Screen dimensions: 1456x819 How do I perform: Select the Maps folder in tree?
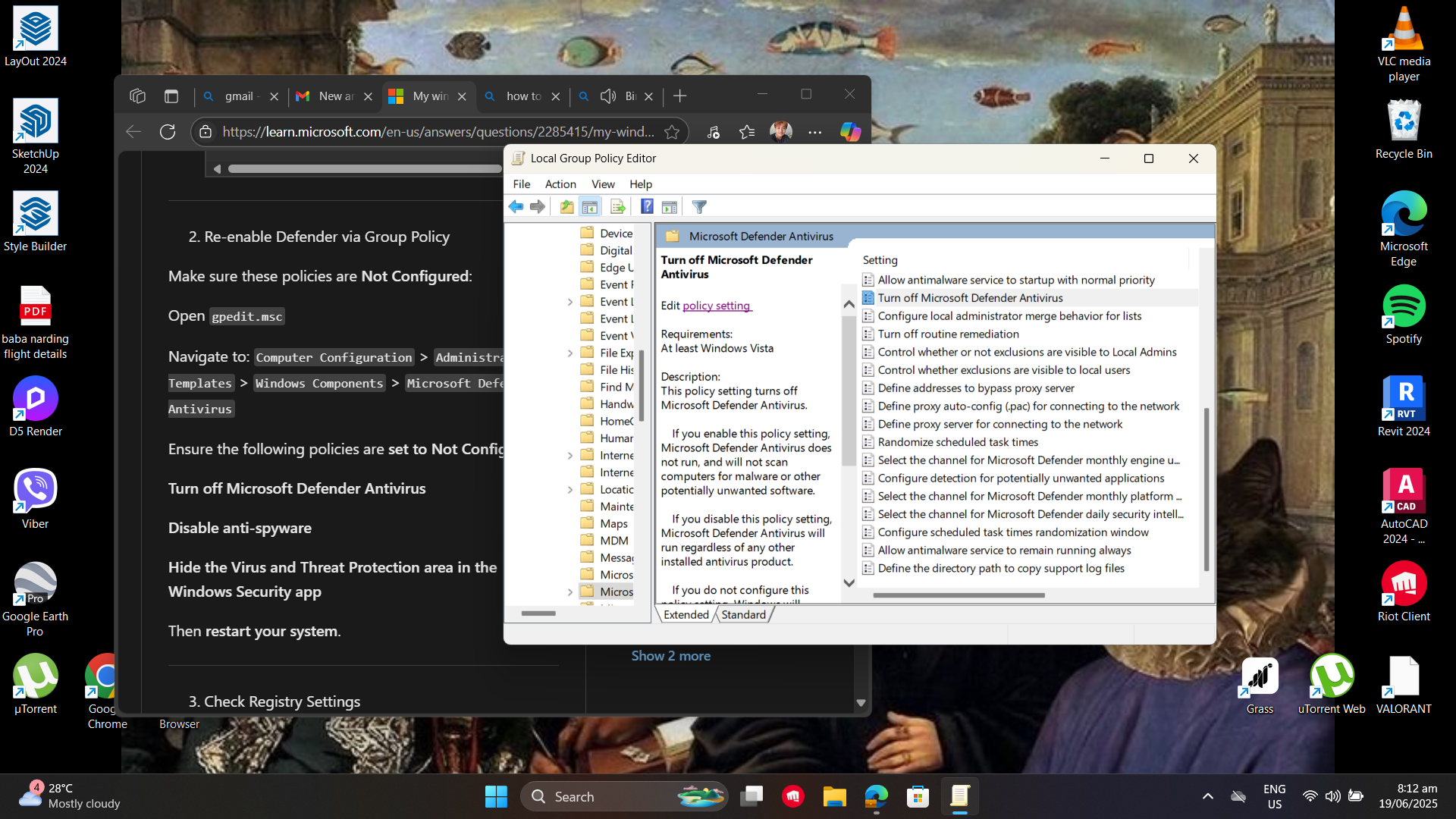coord(613,524)
